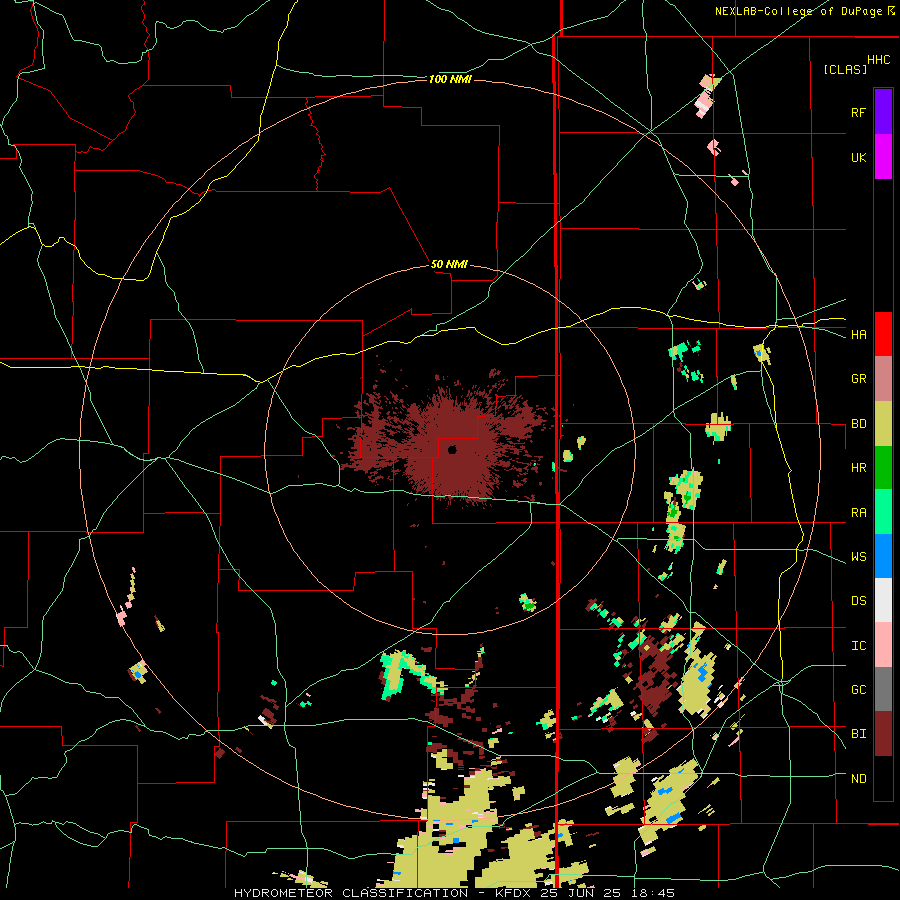The image size is (900, 900).
Task: Click the DS legend label
Action: tap(858, 601)
